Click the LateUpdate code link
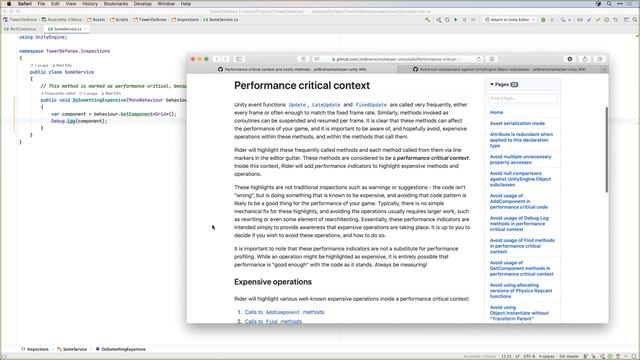The width and height of the screenshot is (640, 360). [326, 105]
